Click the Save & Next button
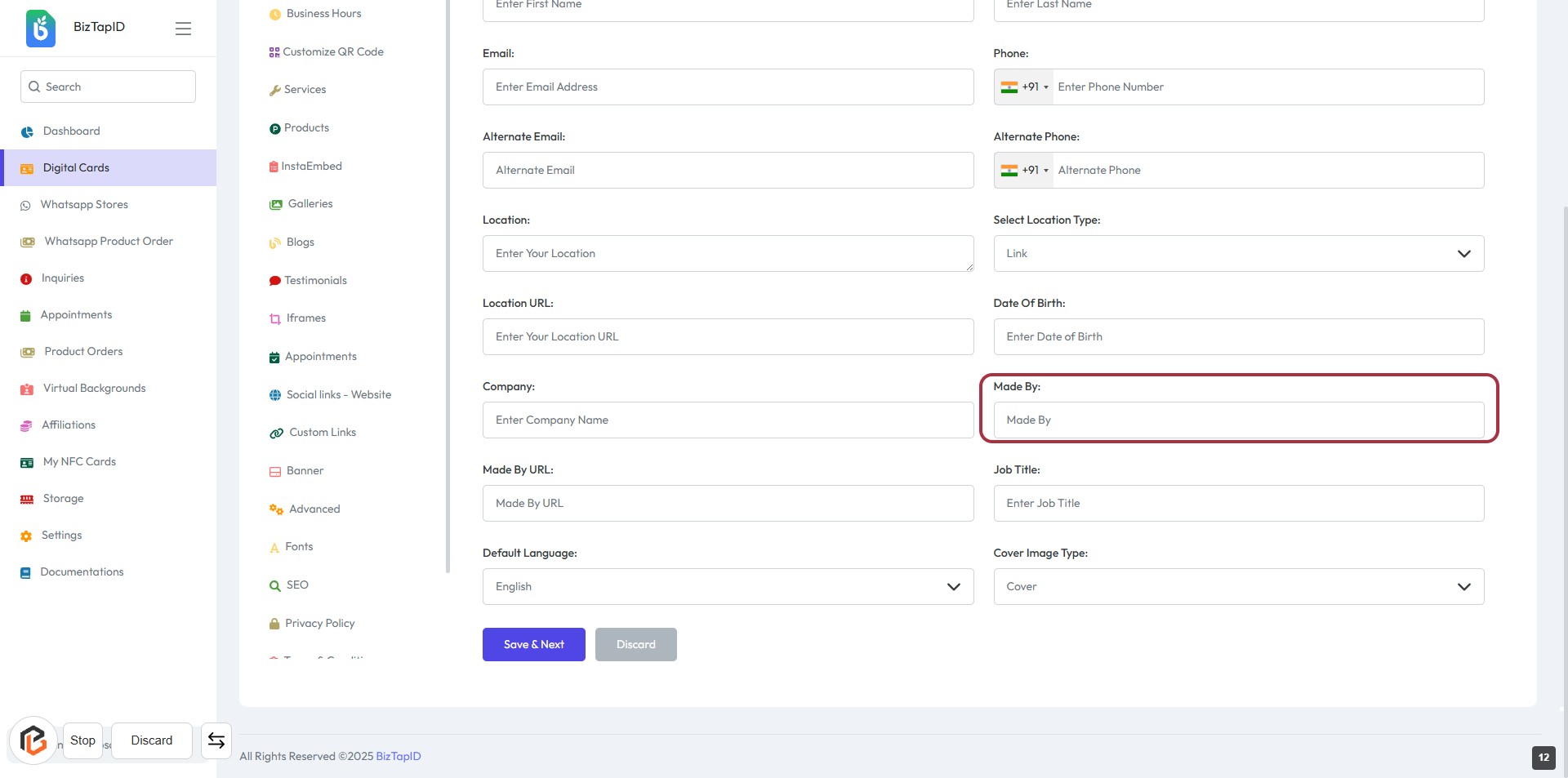 click(533, 645)
